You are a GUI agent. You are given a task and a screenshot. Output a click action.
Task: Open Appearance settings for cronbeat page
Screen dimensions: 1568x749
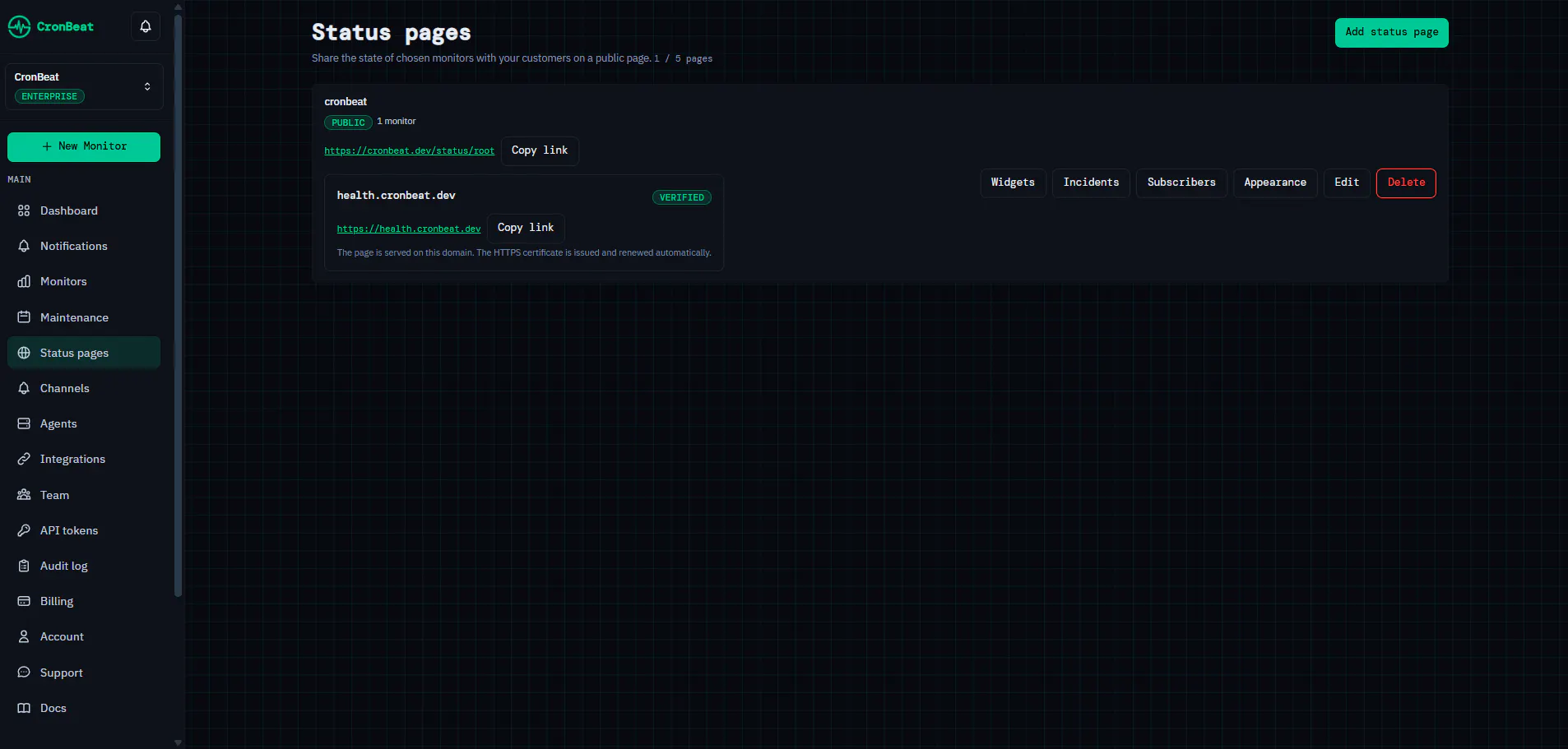1275,183
